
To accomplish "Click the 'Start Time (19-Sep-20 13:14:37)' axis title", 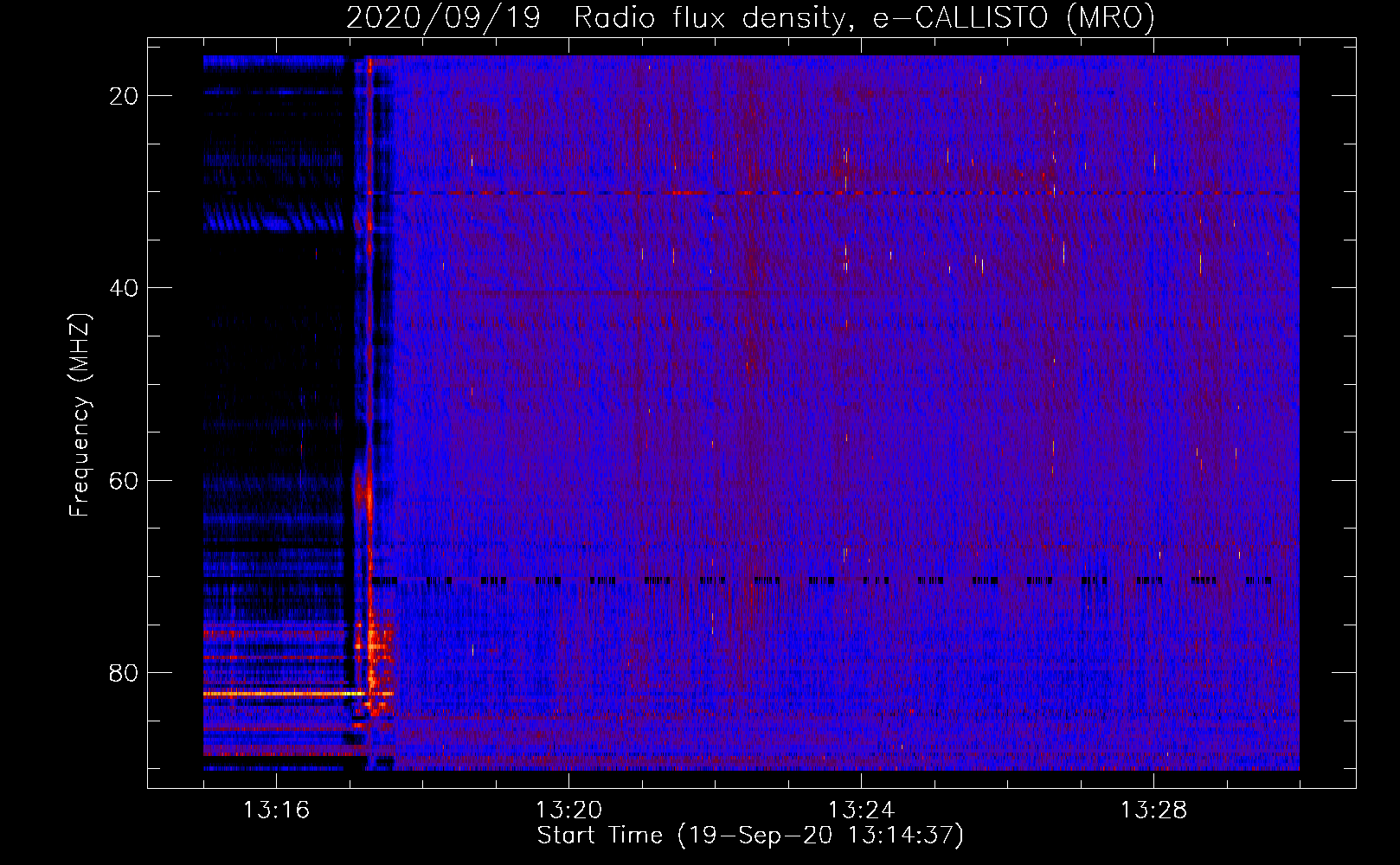I will point(750,836).
